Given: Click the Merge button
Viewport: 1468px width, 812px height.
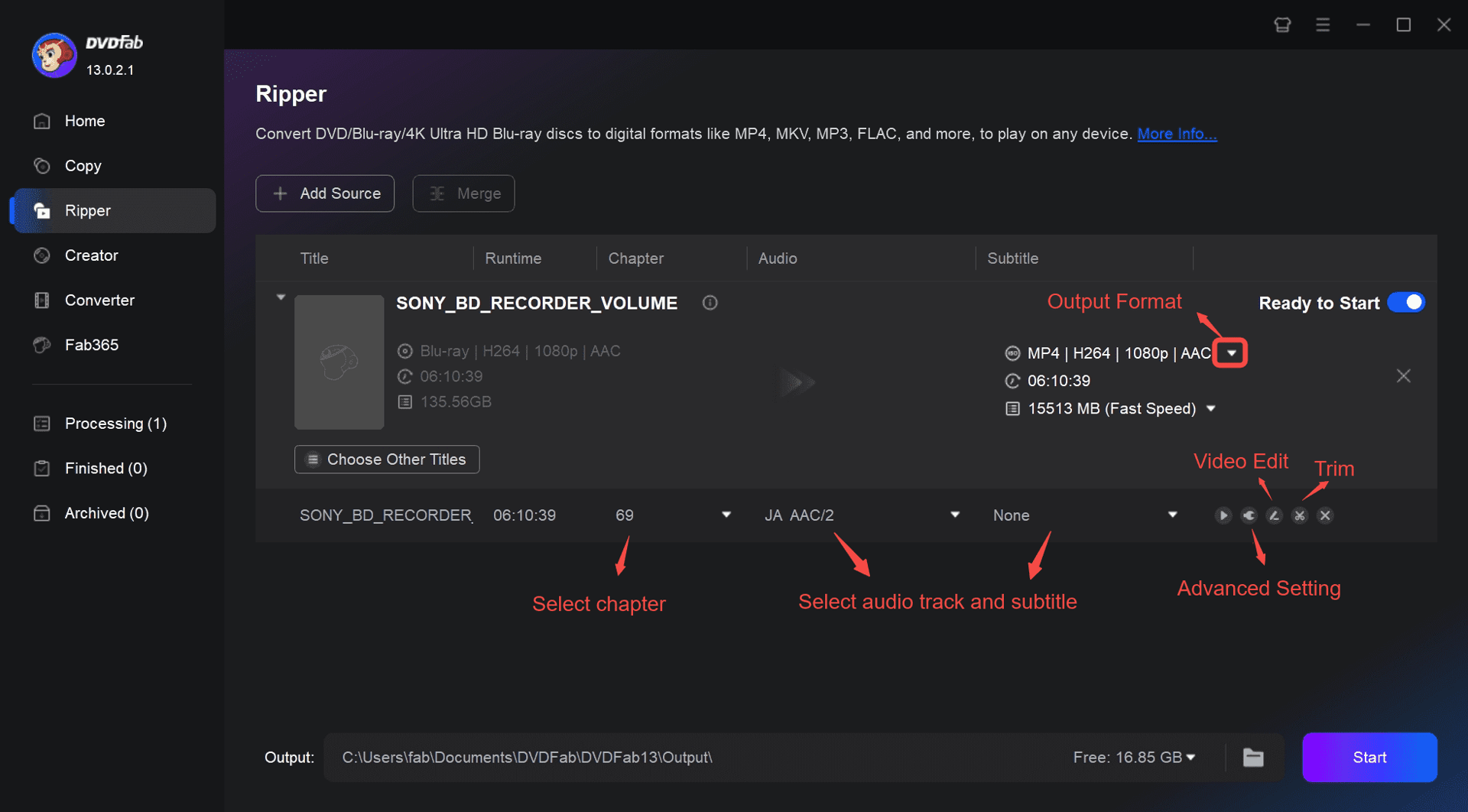Looking at the screenshot, I should pos(463,193).
